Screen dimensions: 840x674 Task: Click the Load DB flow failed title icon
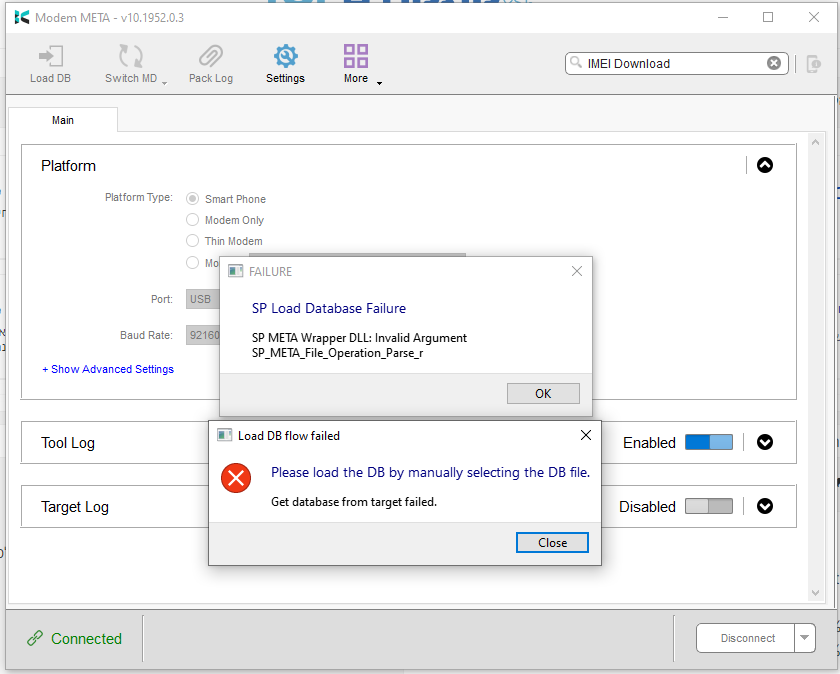tap(224, 435)
